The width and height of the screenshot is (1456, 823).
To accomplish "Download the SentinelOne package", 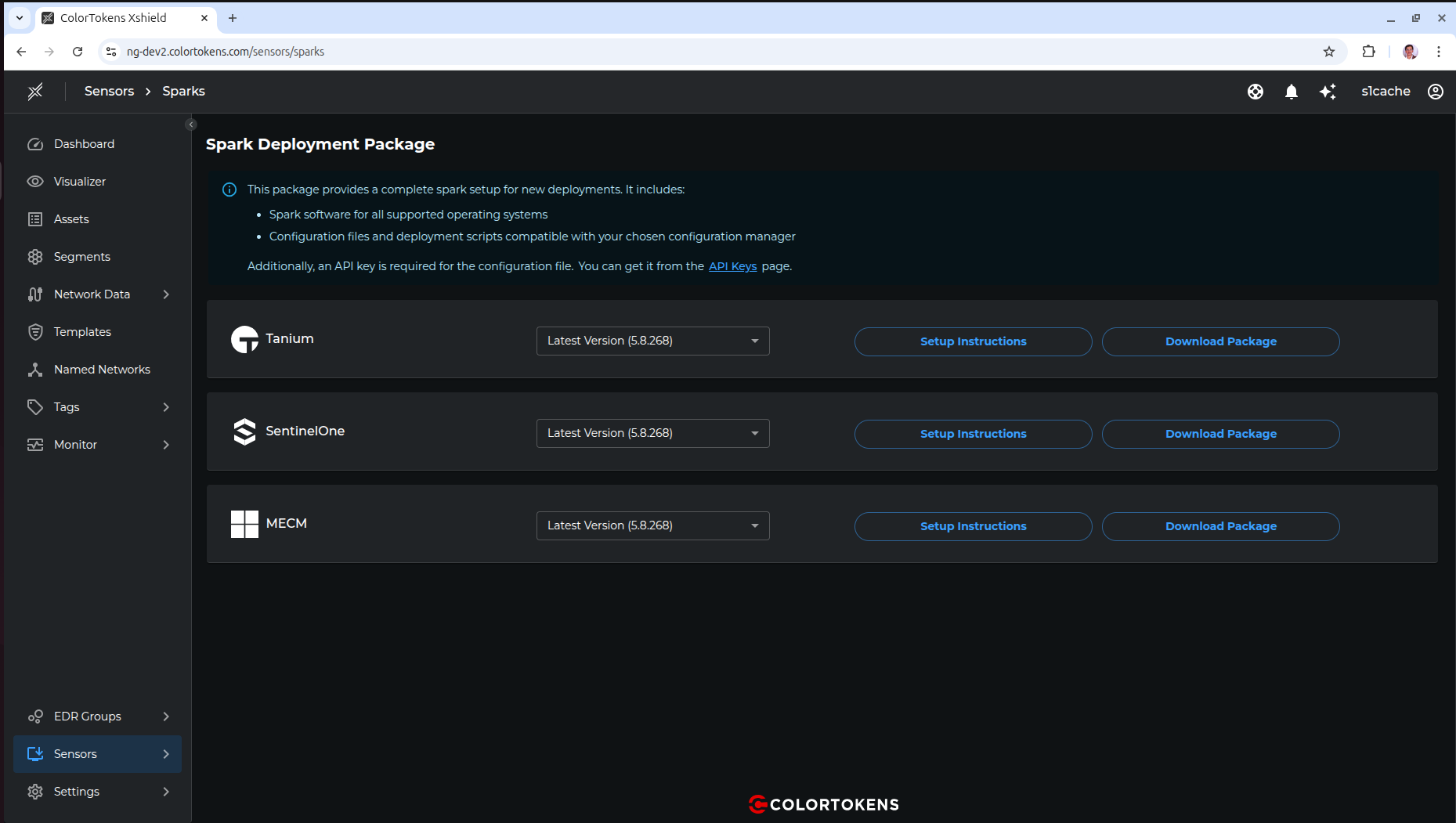I will tap(1220, 433).
